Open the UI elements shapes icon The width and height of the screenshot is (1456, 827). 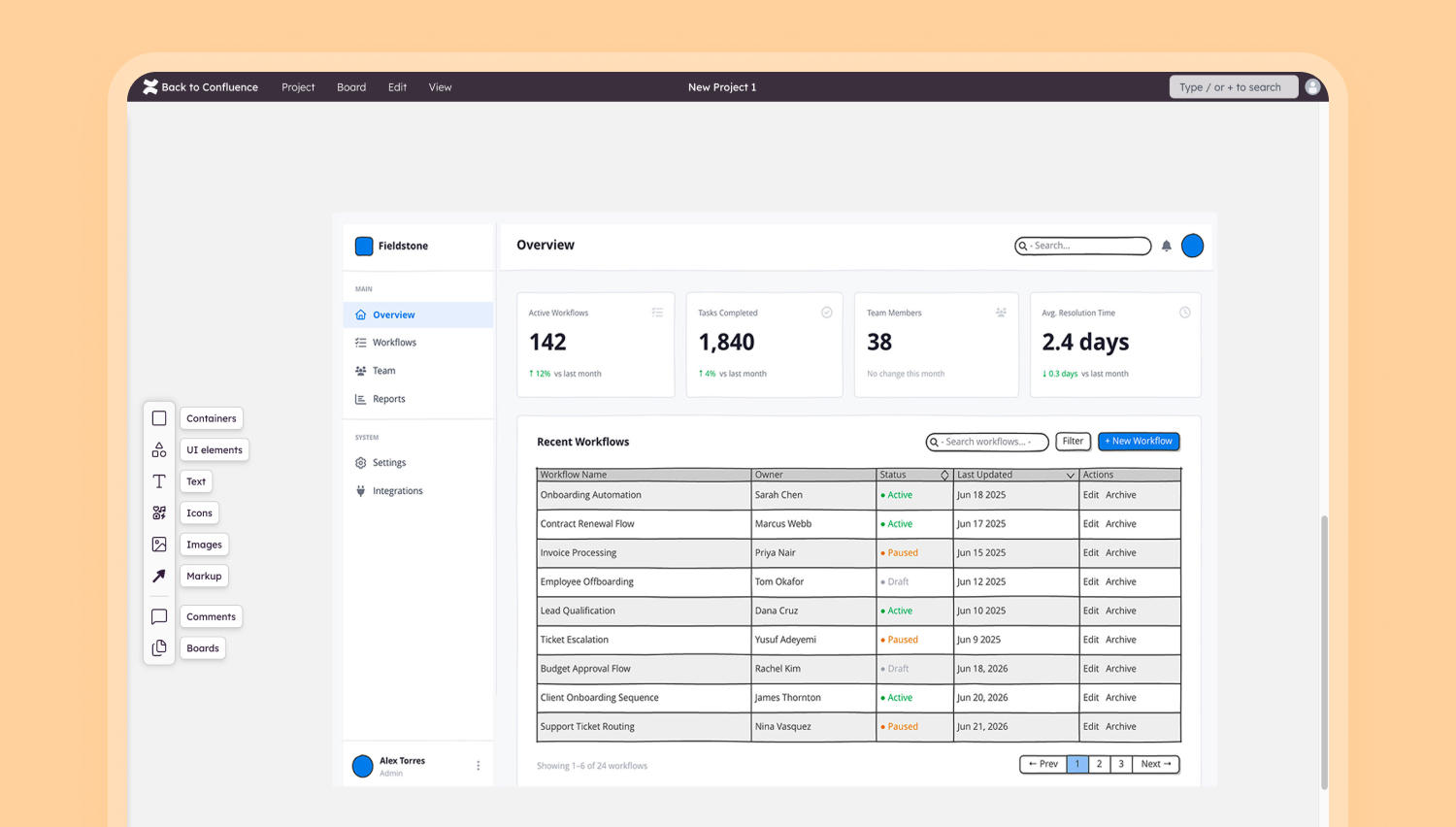(159, 450)
